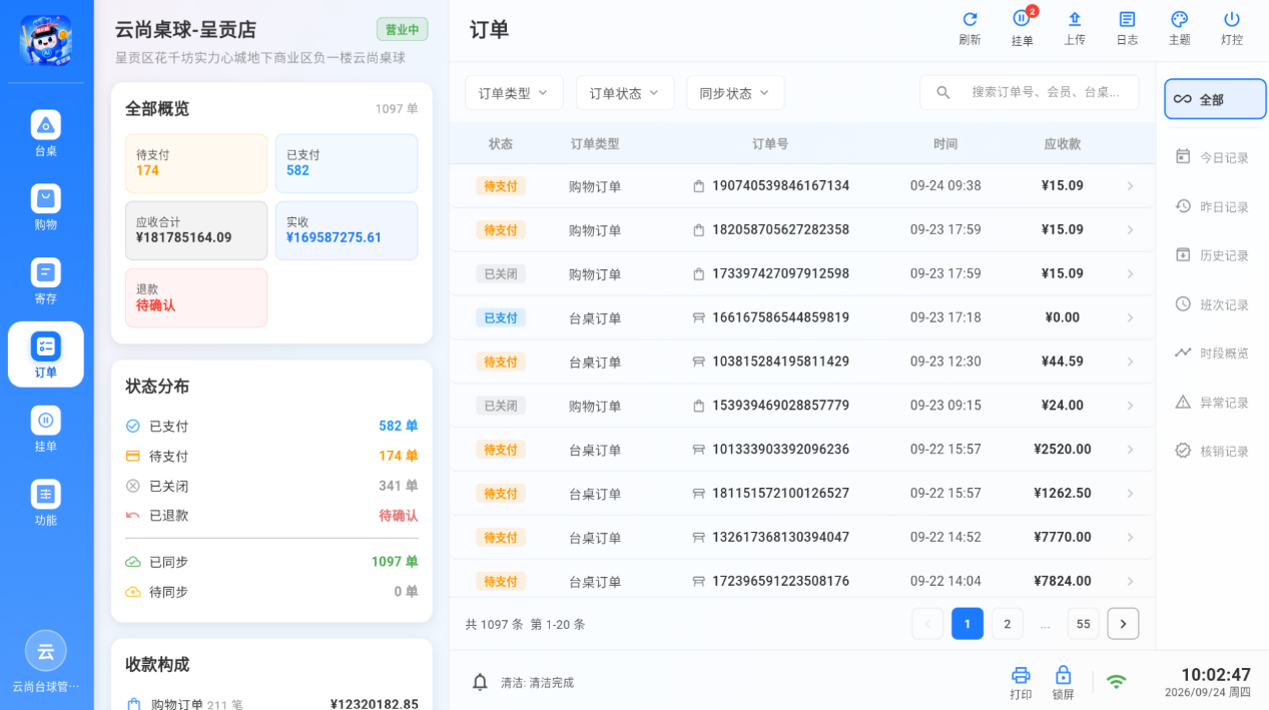The image size is (1269, 710).
Task: Switch to 班次记录 tab
Action: click(x=1212, y=304)
